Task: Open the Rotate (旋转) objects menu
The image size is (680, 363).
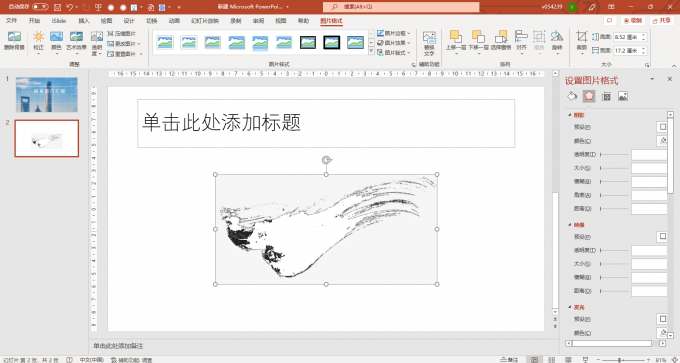Action: (x=557, y=43)
